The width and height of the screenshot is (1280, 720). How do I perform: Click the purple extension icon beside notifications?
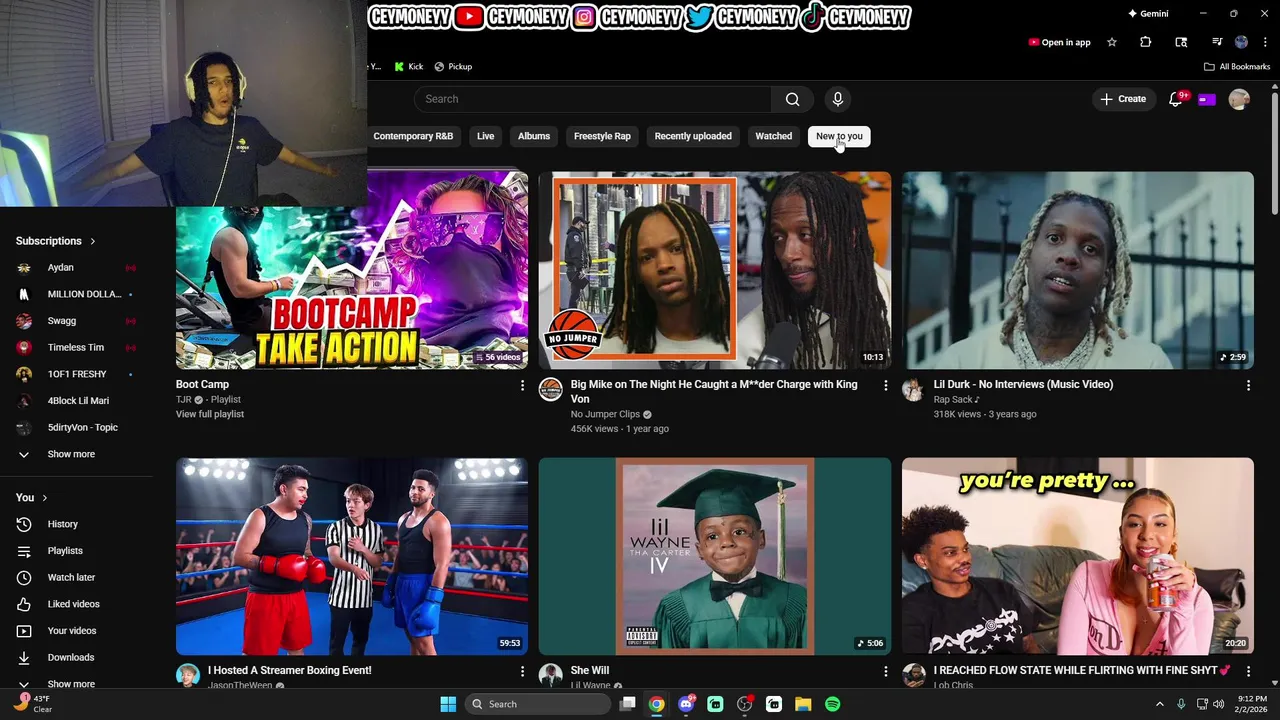(x=1207, y=99)
